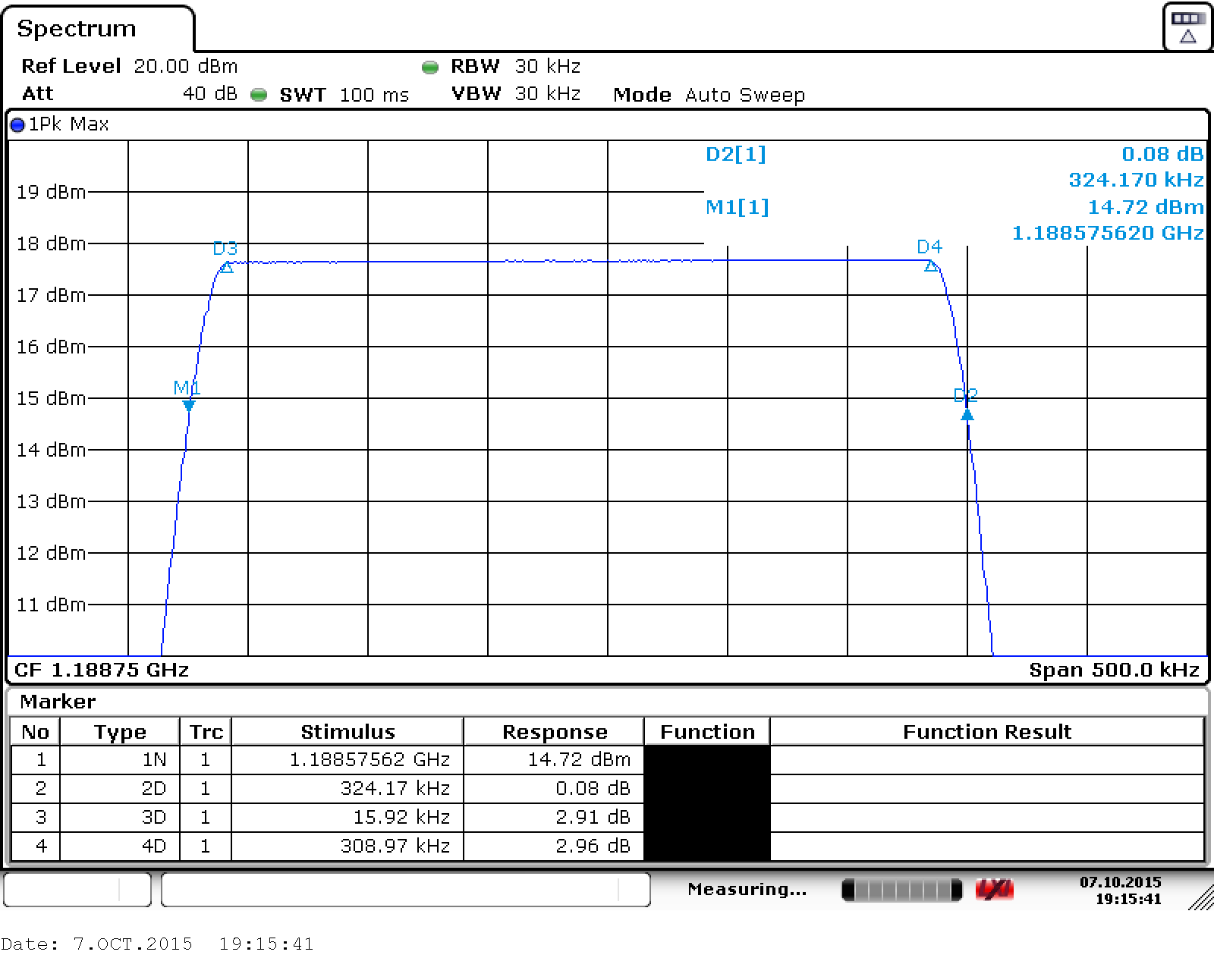Screen dimensions: 1214x980
Task: Click the CF 1.18875 GHz label
Action: pos(102,670)
